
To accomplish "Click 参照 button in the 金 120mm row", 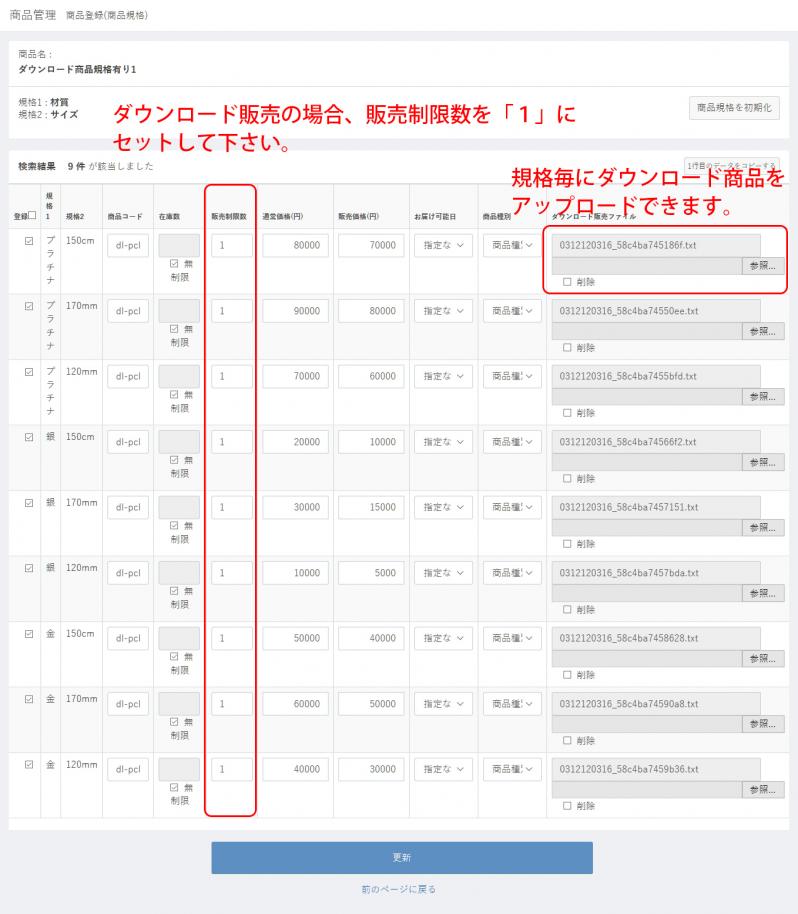I will click(x=763, y=789).
